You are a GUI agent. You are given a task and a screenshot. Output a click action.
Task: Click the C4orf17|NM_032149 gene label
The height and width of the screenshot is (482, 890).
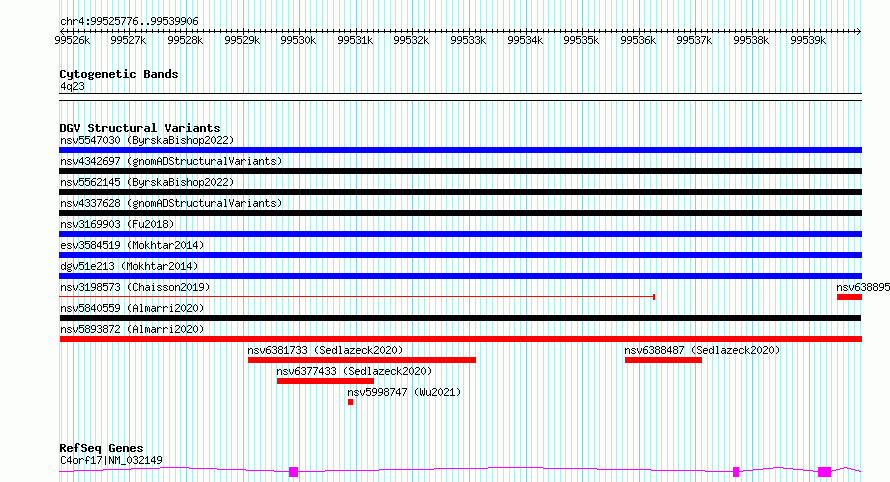[111, 460]
